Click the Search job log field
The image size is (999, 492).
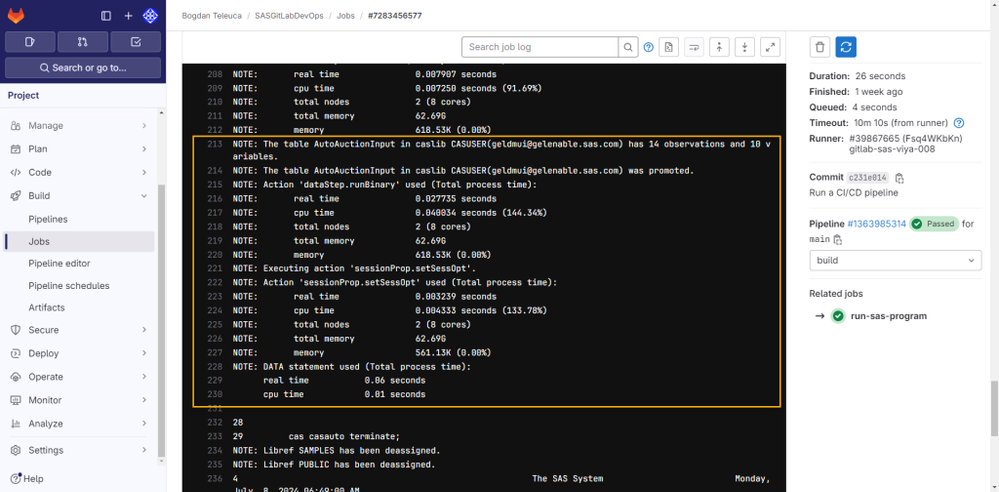point(540,47)
